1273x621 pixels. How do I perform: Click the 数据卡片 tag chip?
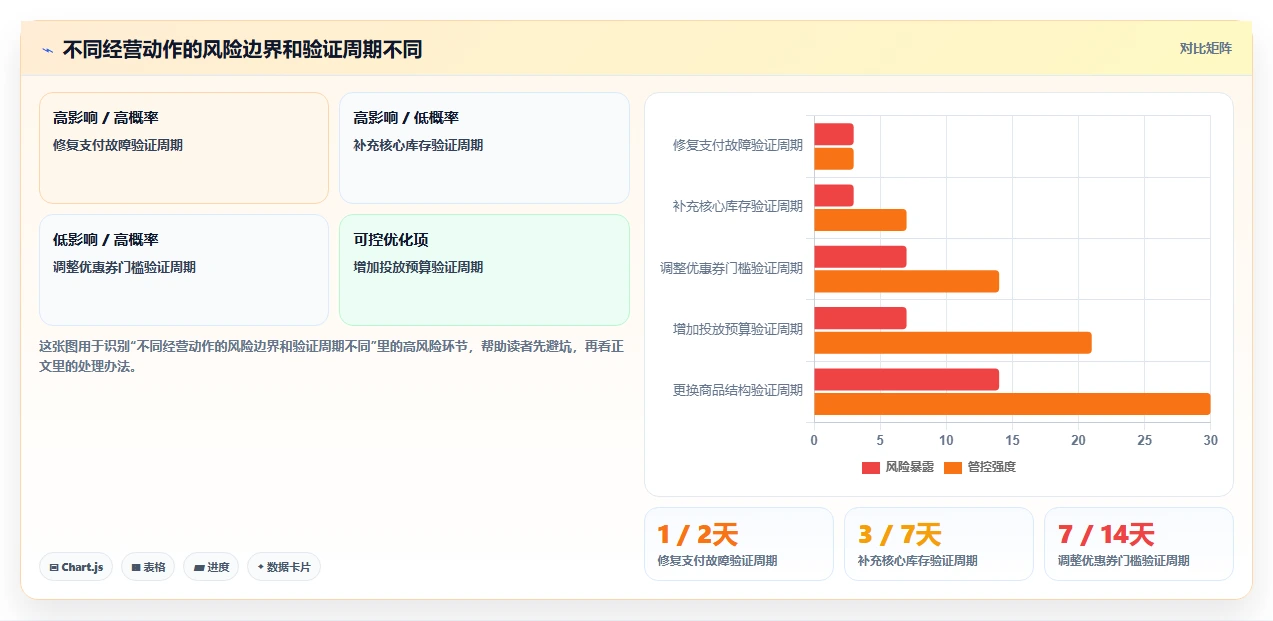point(284,567)
